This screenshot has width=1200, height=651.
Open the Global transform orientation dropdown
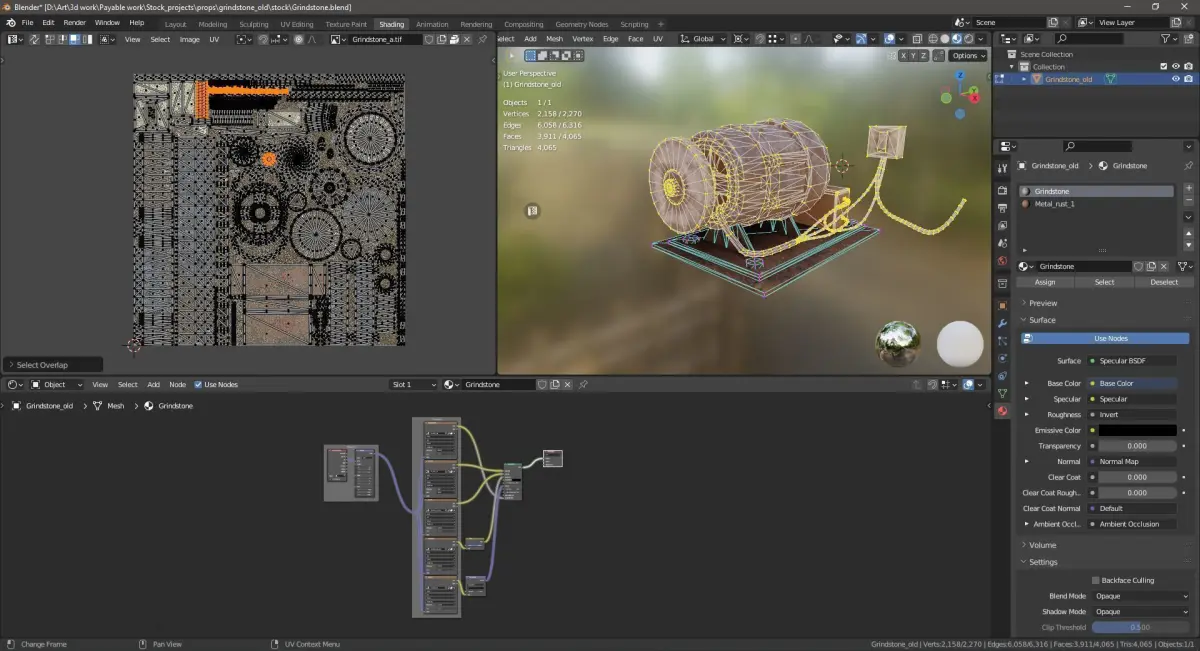(x=704, y=39)
